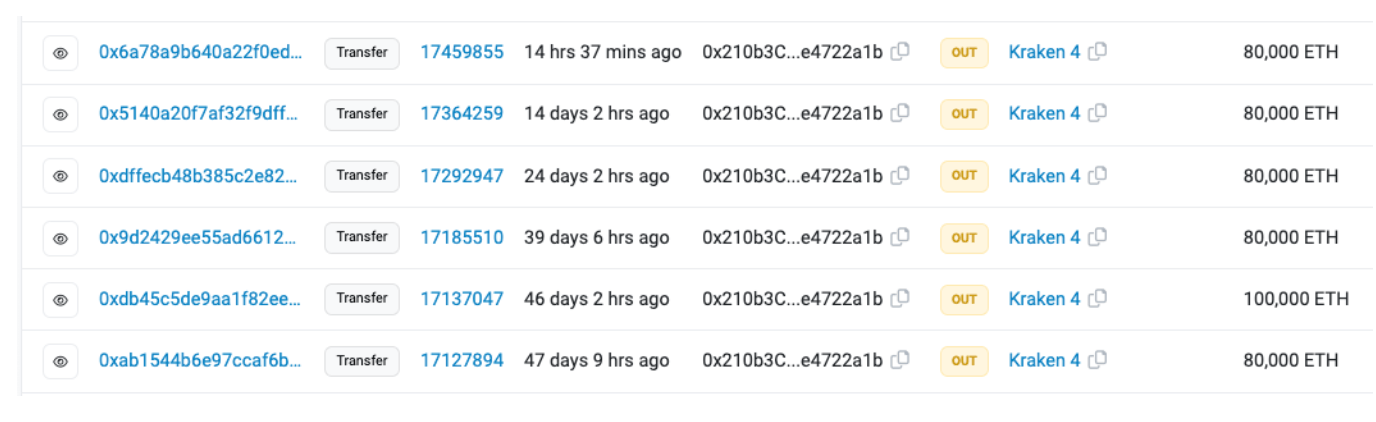
Task: Copy Kraken 4 address in first row
Action: (x=1097, y=52)
